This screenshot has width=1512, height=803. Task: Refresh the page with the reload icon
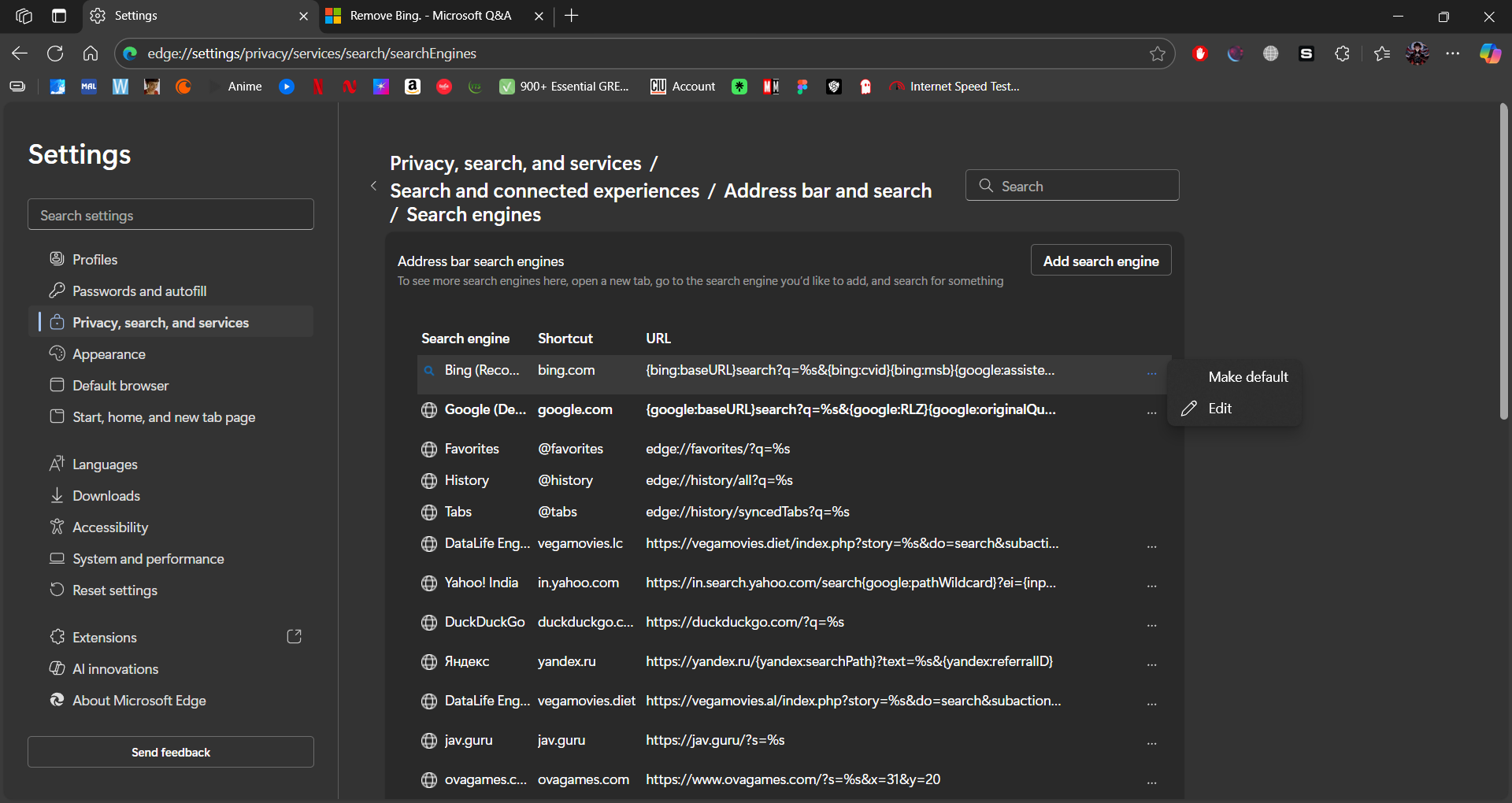click(x=55, y=54)
